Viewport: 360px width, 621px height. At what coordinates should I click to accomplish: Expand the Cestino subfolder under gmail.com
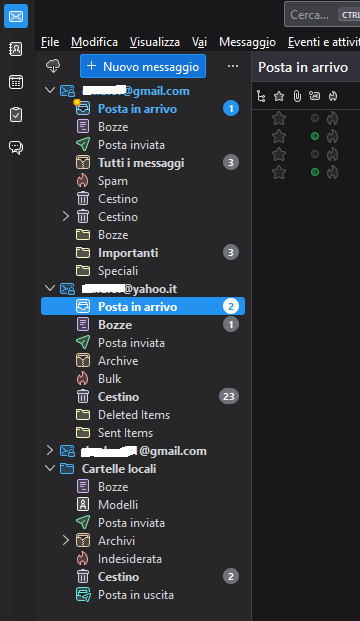click(x=66, y=216)
